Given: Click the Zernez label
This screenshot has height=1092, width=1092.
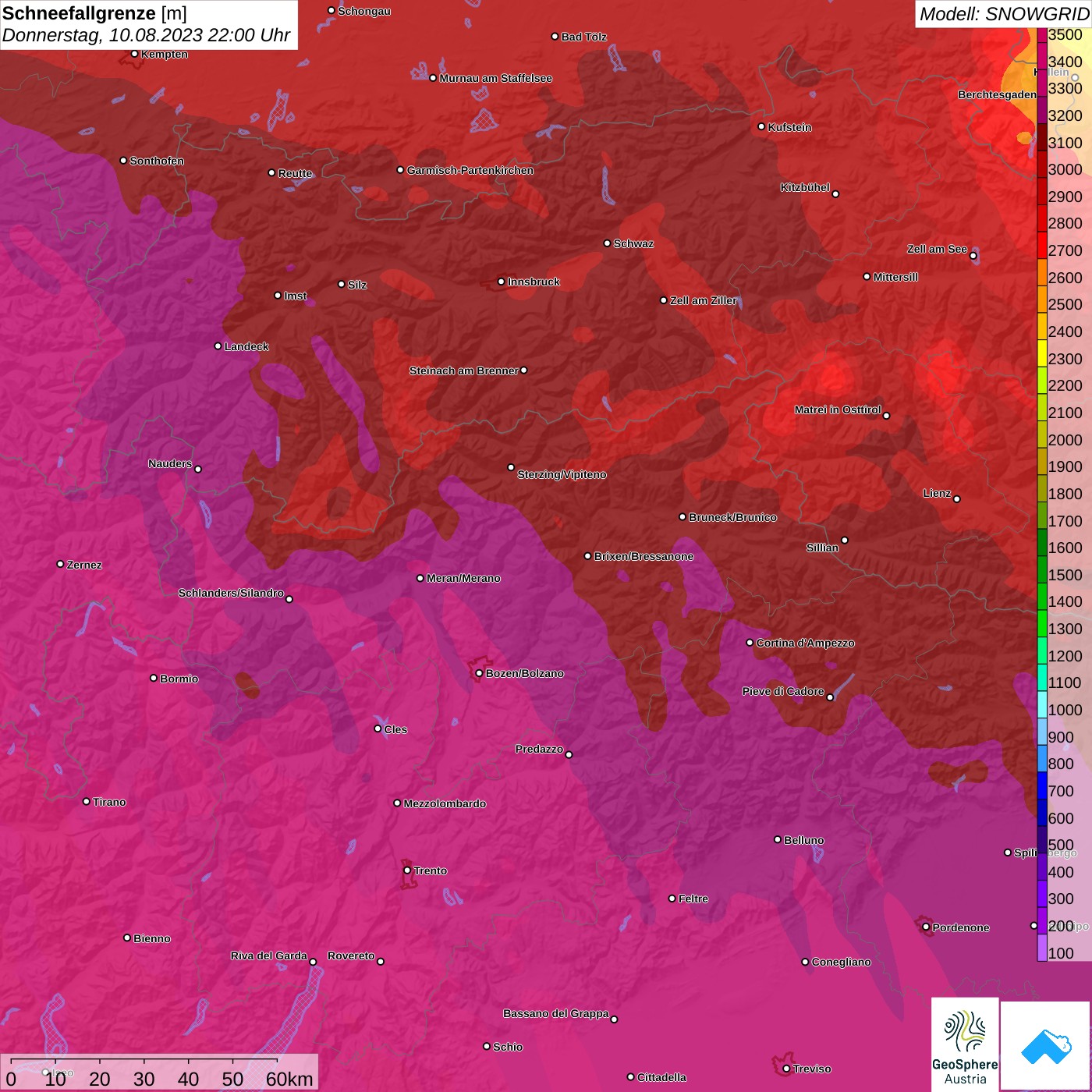Looking at the screenshot, I should tap(84, 565).
